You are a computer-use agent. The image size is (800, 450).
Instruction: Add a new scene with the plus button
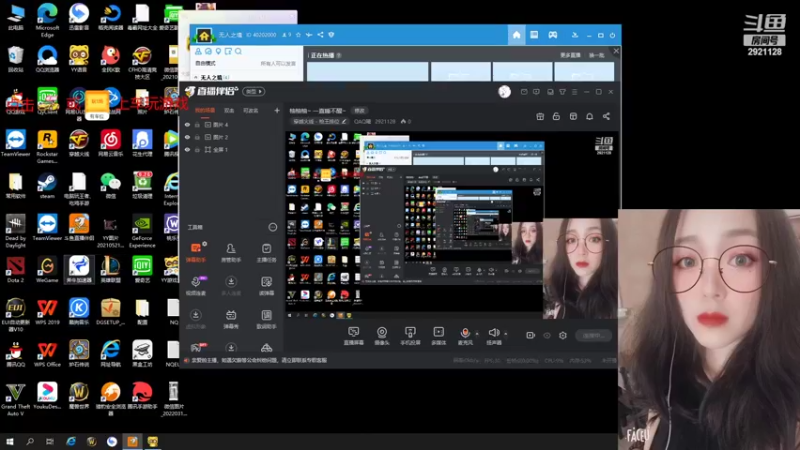(x=277, y=110)
